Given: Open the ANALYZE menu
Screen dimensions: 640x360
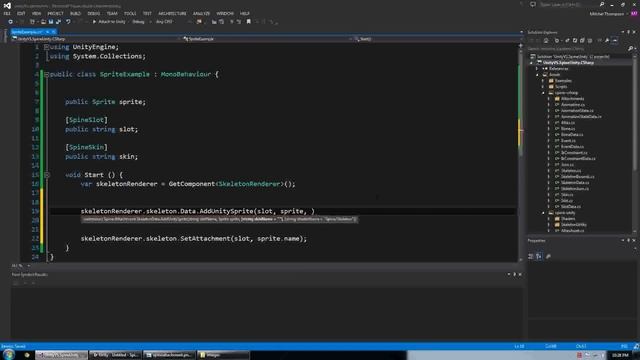Looking at the screenshot, I should 202,13.
